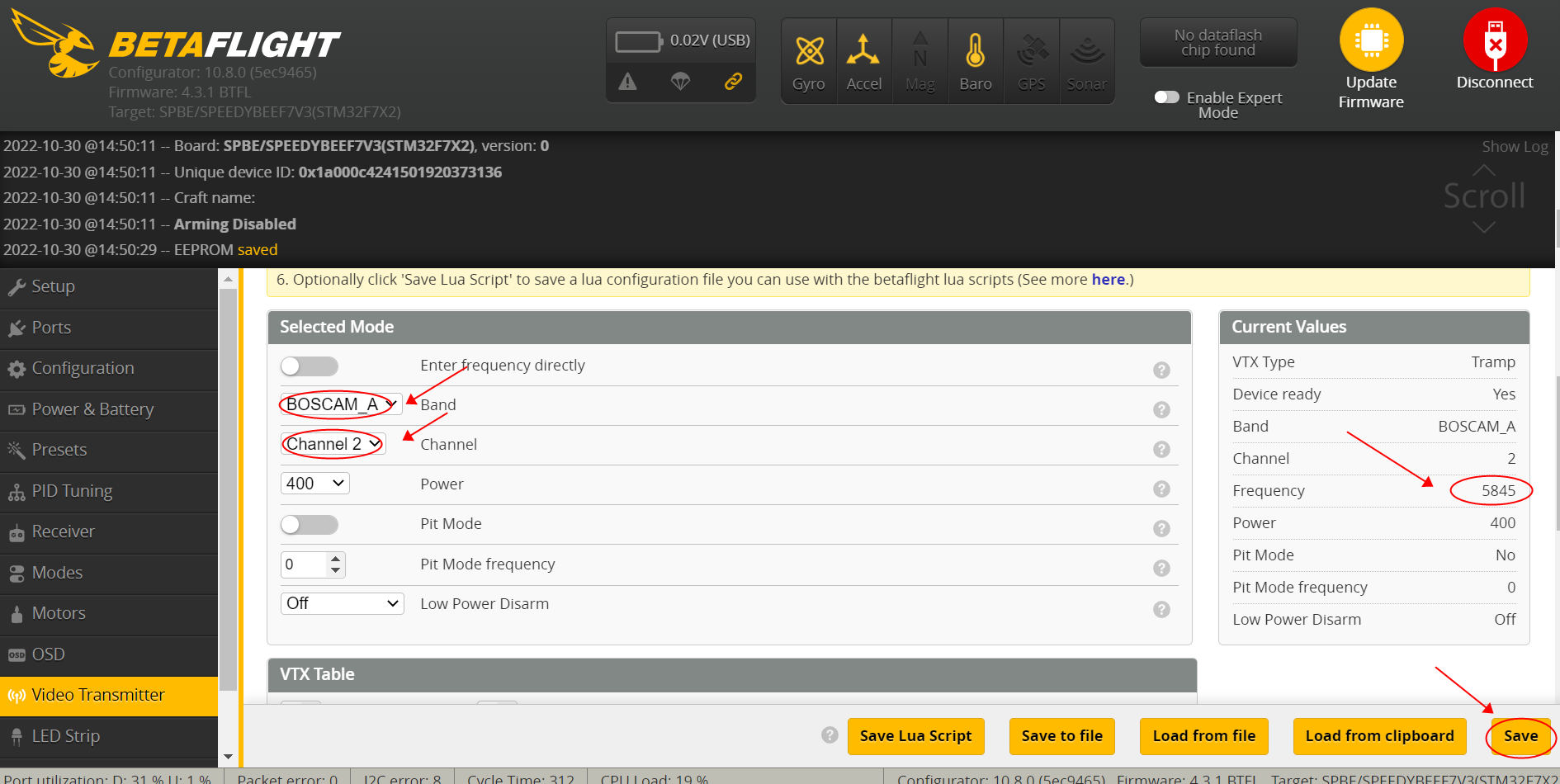The image size is (1560, 784).
Task: Click the Save Lua Script button
Action: [915, 736]
